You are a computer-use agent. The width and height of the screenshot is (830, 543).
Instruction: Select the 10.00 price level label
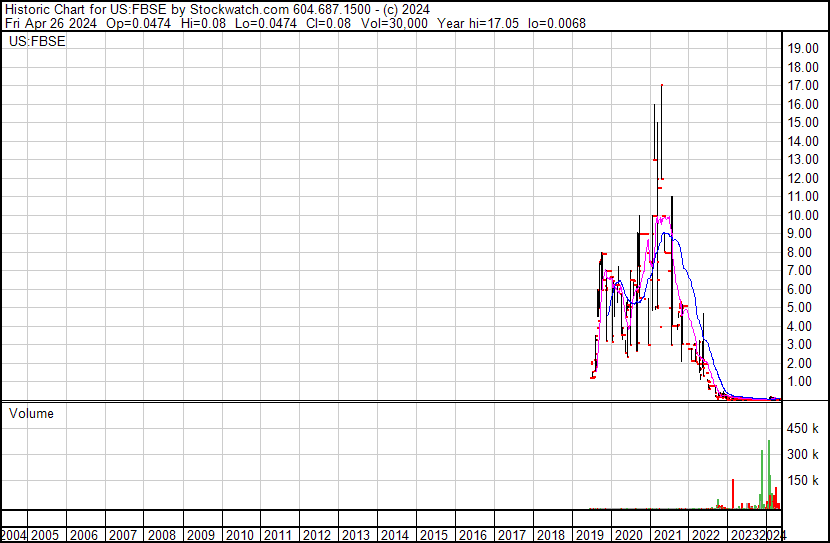(x=803, y=215)
